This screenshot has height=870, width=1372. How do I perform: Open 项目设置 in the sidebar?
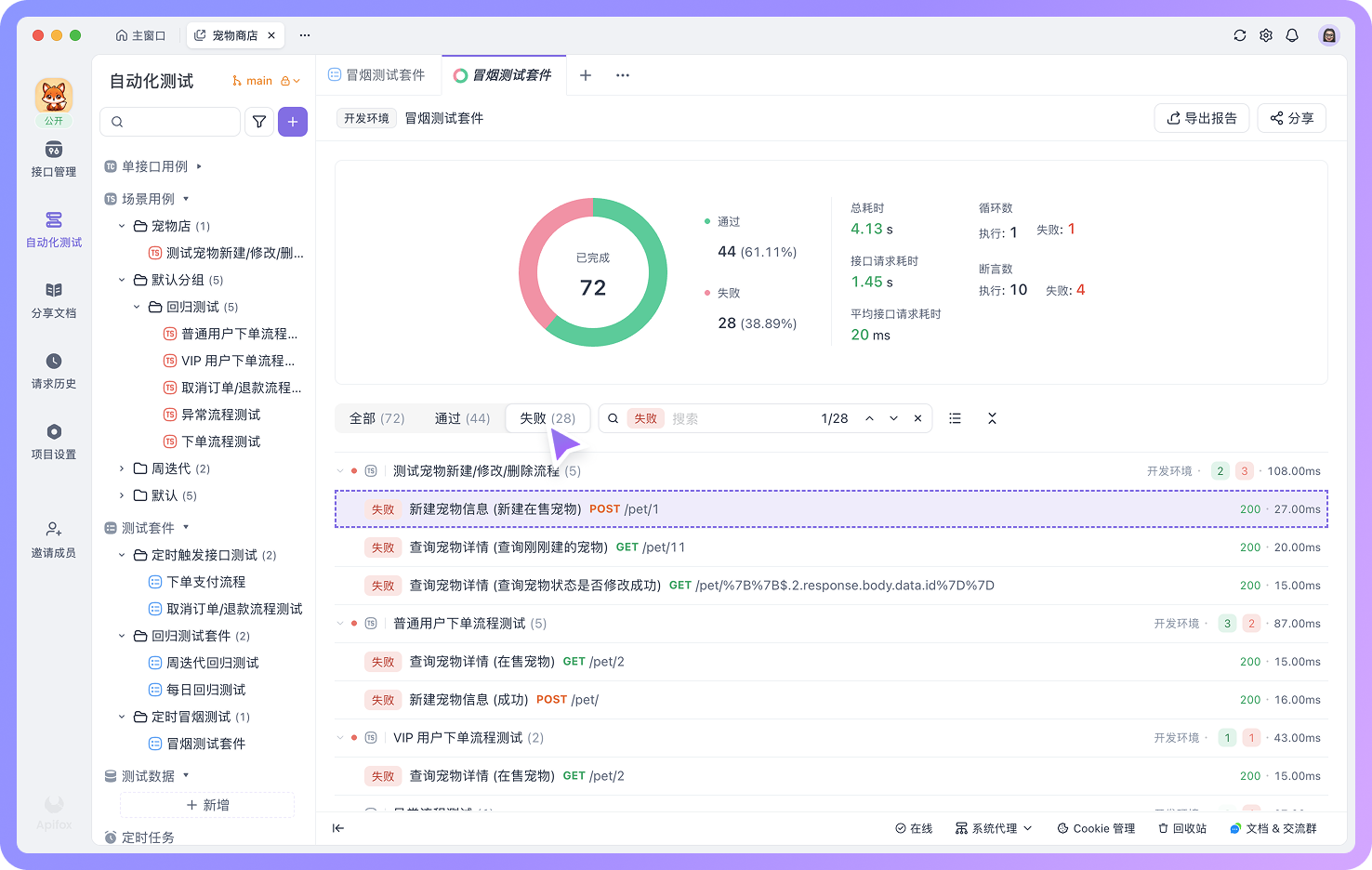[x=53, y=440]
